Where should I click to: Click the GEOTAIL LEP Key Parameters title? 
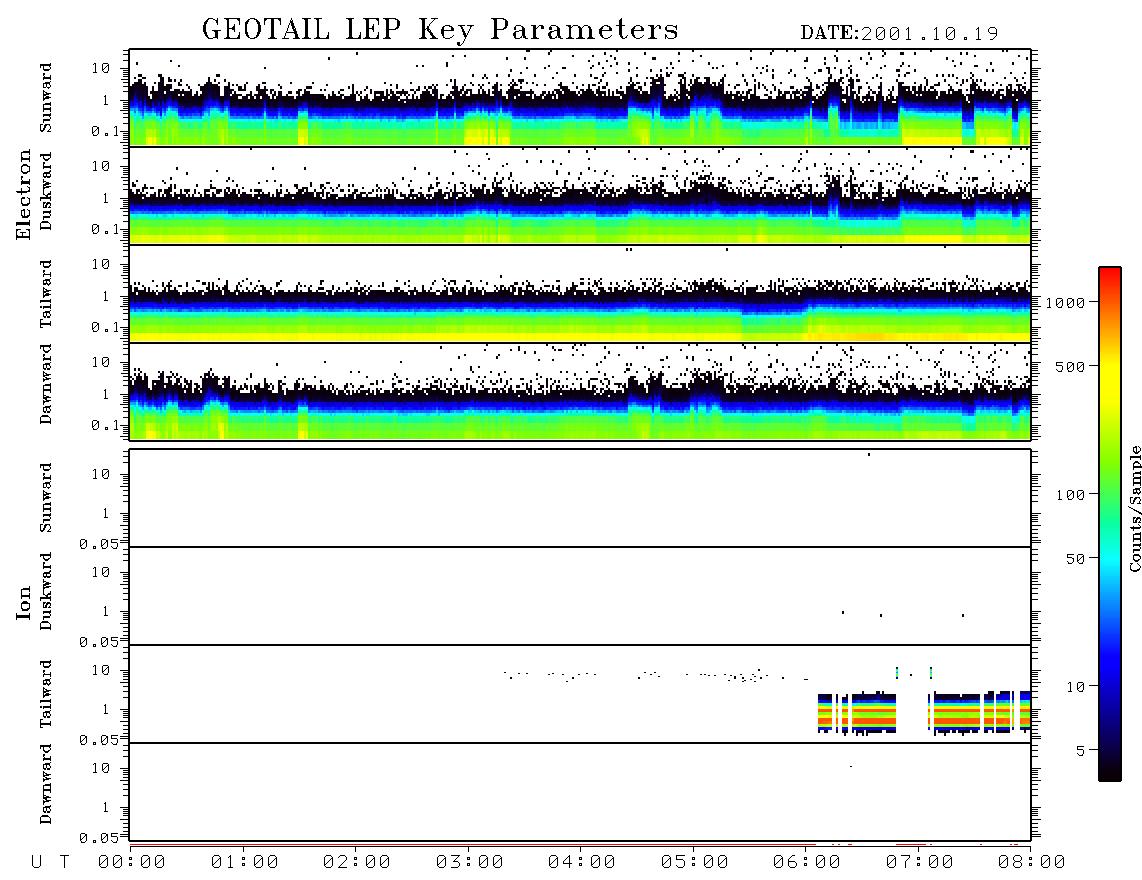(x=440, y=29)
